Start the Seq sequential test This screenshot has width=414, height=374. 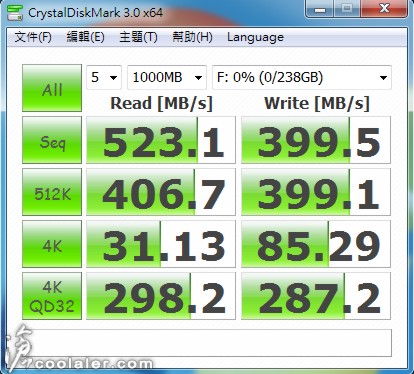[52, 140]
